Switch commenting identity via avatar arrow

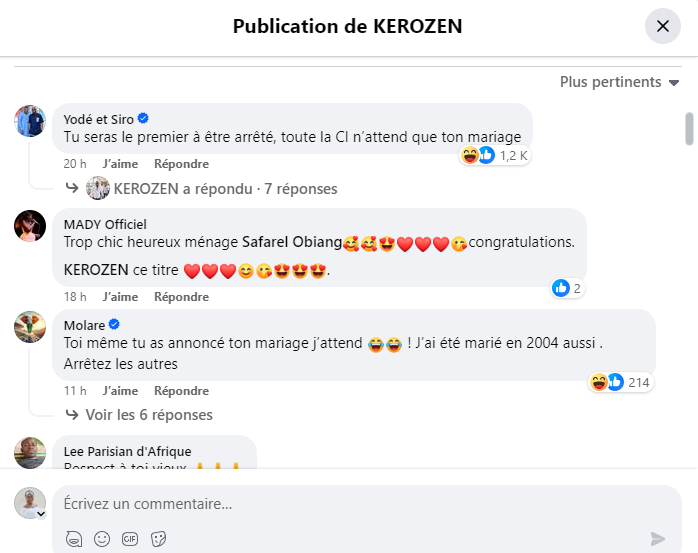[x=42, y=513]
